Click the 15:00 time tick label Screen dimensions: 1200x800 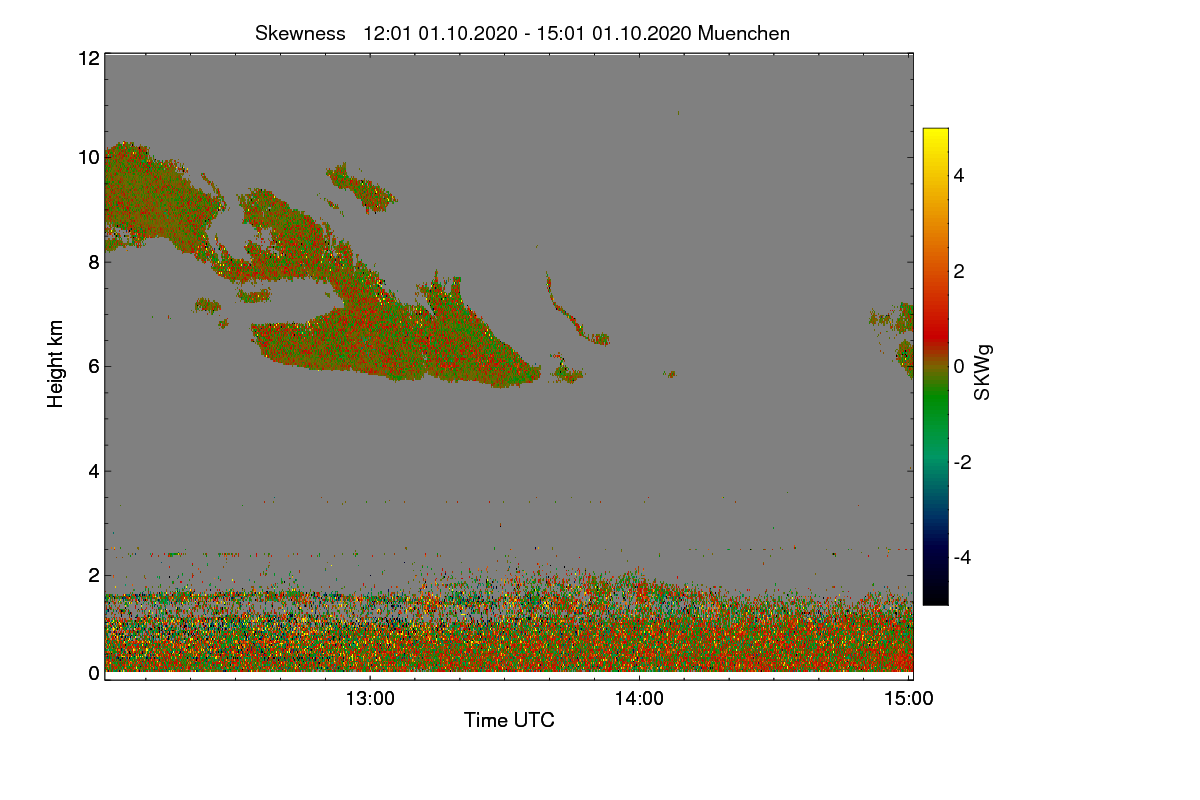[910, 699]
